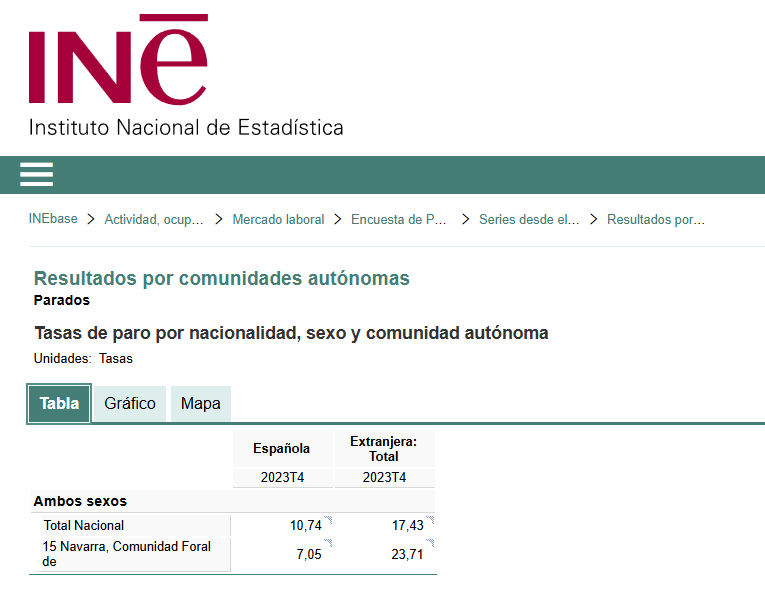The height and width of the screenshot is (603, 765).
Task: Open the 'Actividad, ocup...' breadcrumb
Action: 154,219
